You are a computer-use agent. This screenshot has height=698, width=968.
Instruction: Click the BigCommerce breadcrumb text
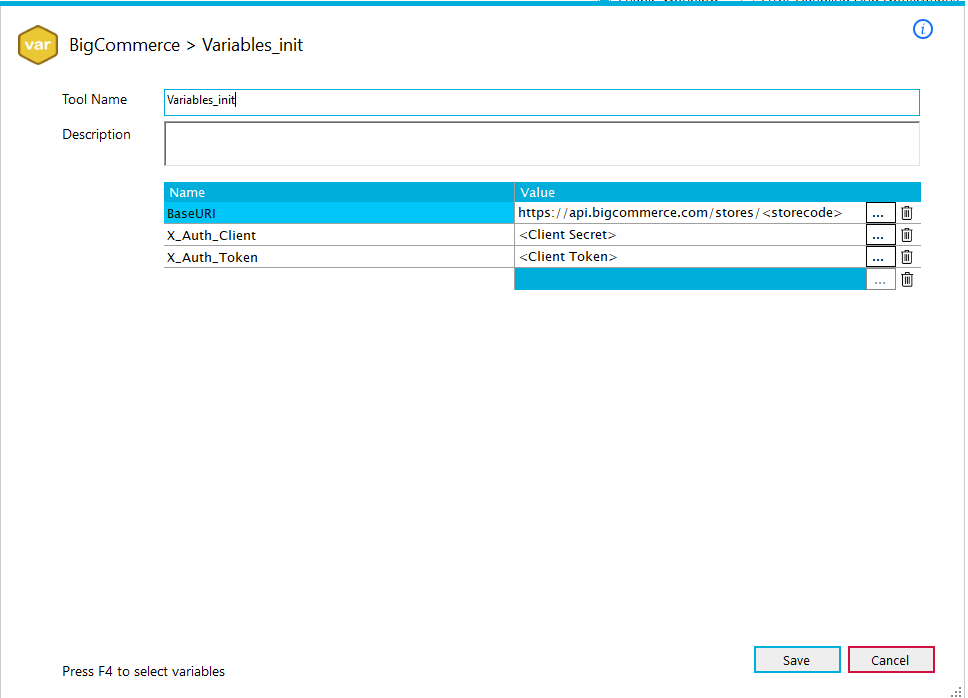coord(124,45)
